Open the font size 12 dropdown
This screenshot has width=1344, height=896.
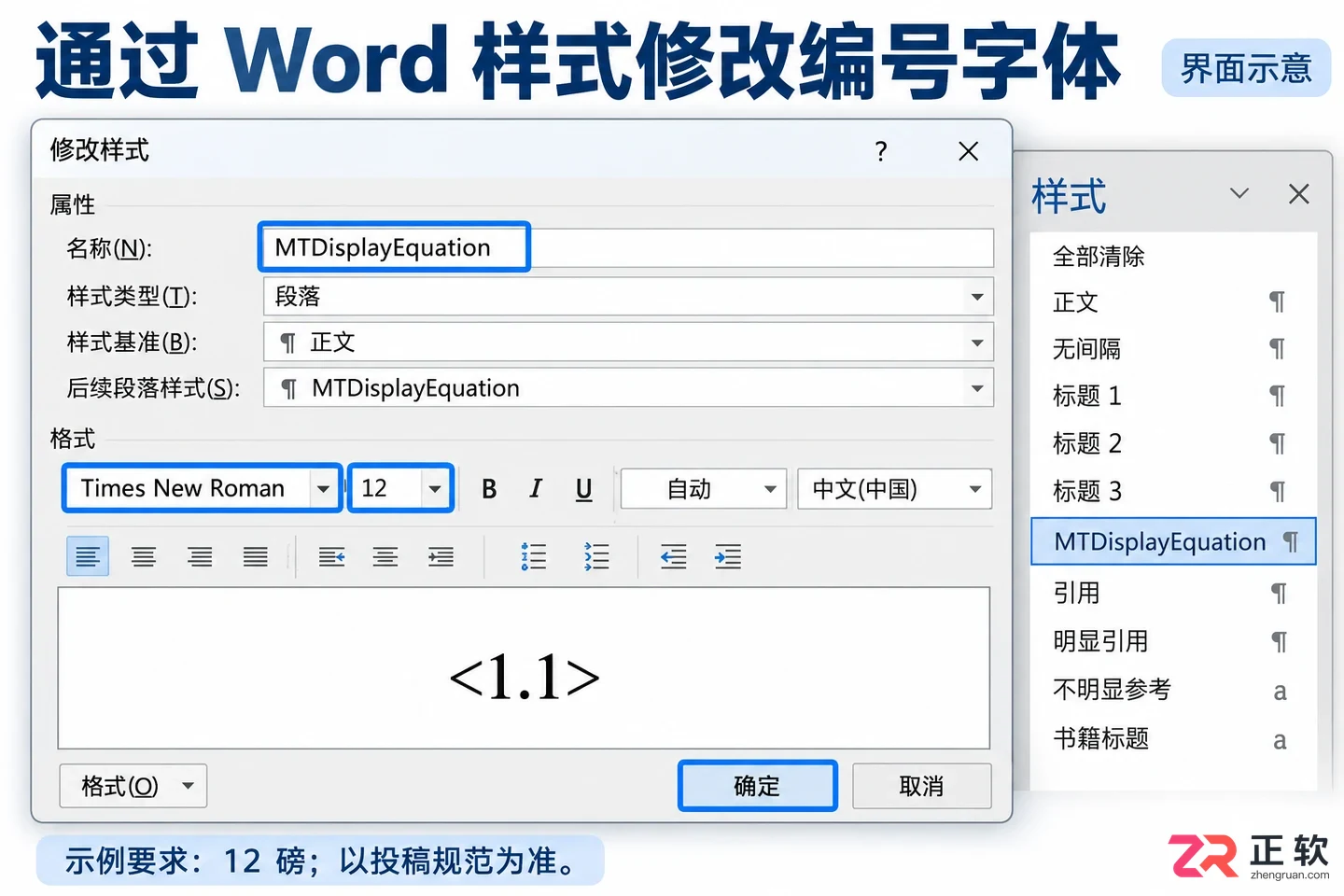pos(435,489)
